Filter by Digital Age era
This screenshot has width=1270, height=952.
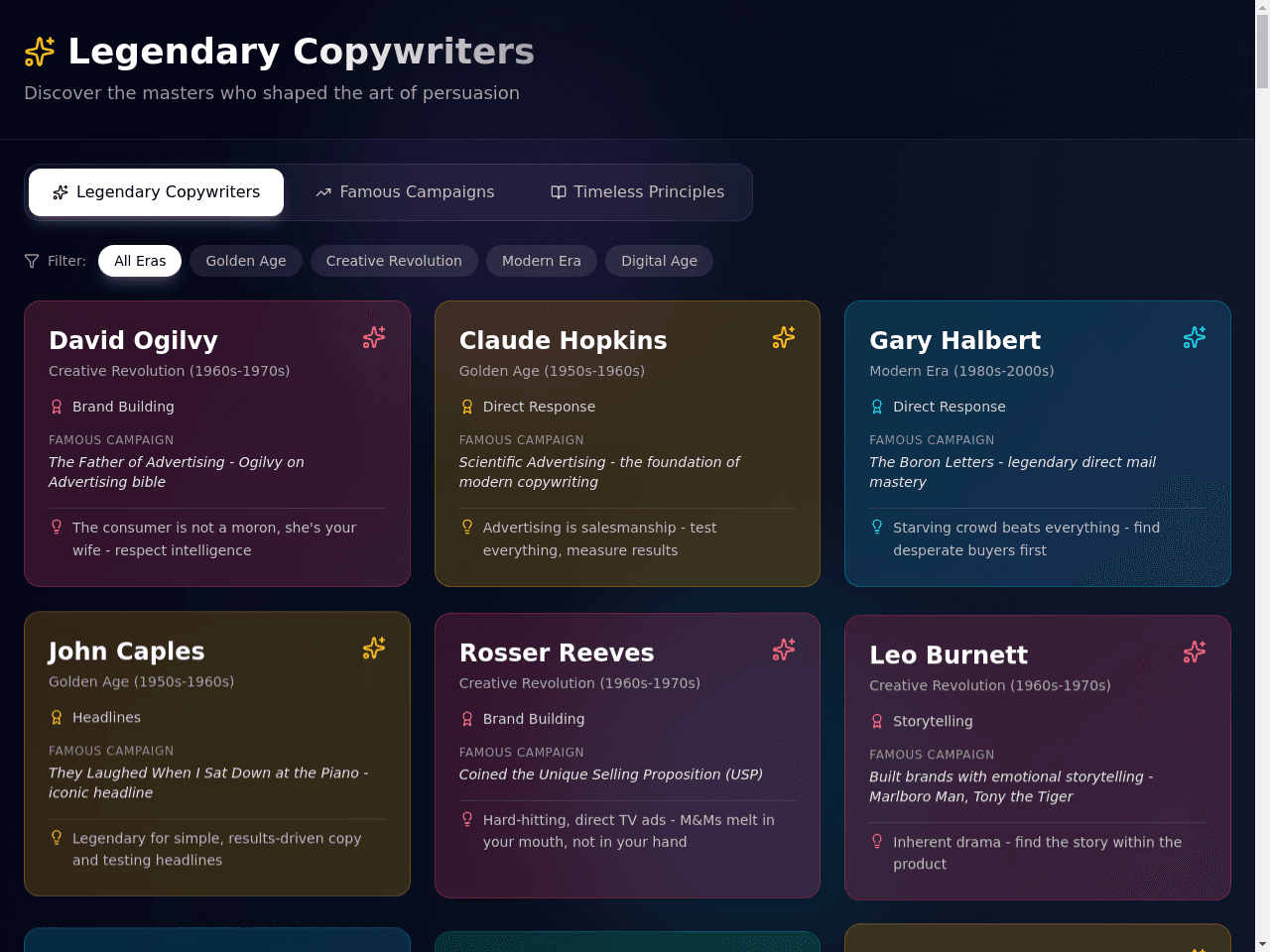coord(659,261)
